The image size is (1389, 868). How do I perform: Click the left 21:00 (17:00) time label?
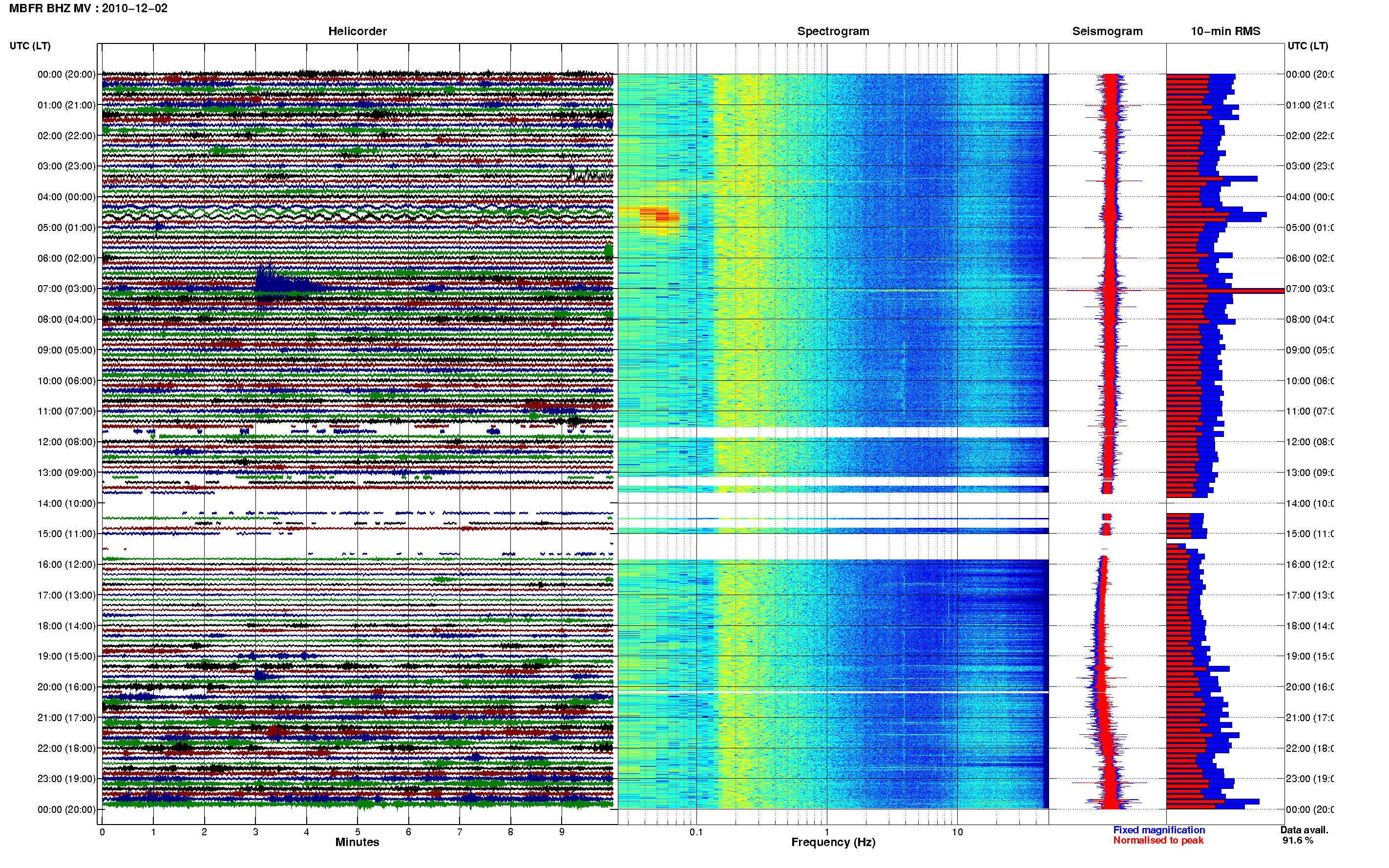[x=66, y=718]
